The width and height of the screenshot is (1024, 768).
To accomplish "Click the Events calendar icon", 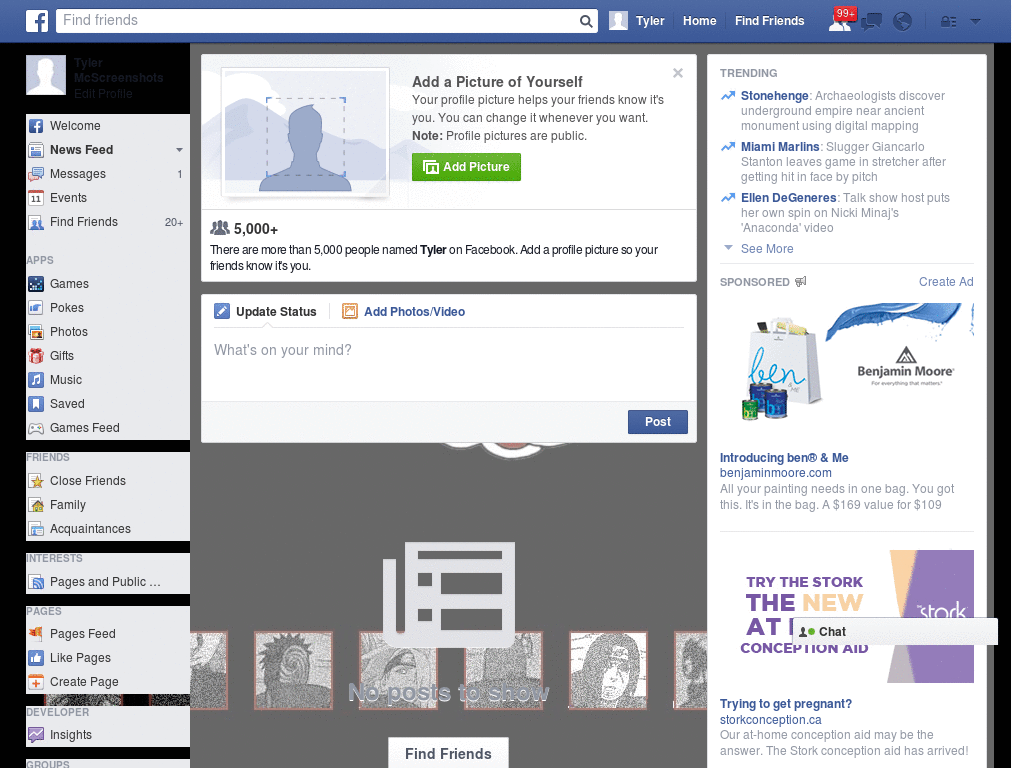I will pyautogui.click(x=36, y=198).
